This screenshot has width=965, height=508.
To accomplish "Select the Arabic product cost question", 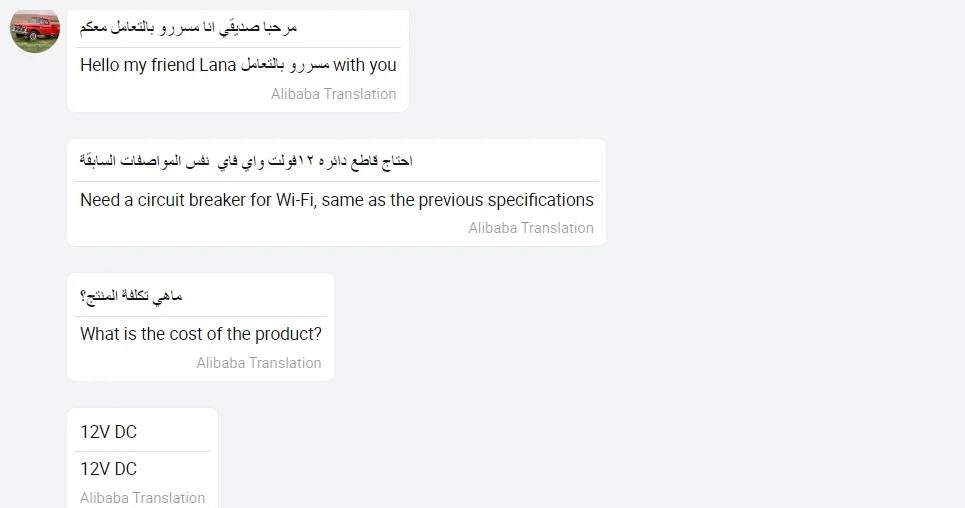I will click(x=131, y=296).
